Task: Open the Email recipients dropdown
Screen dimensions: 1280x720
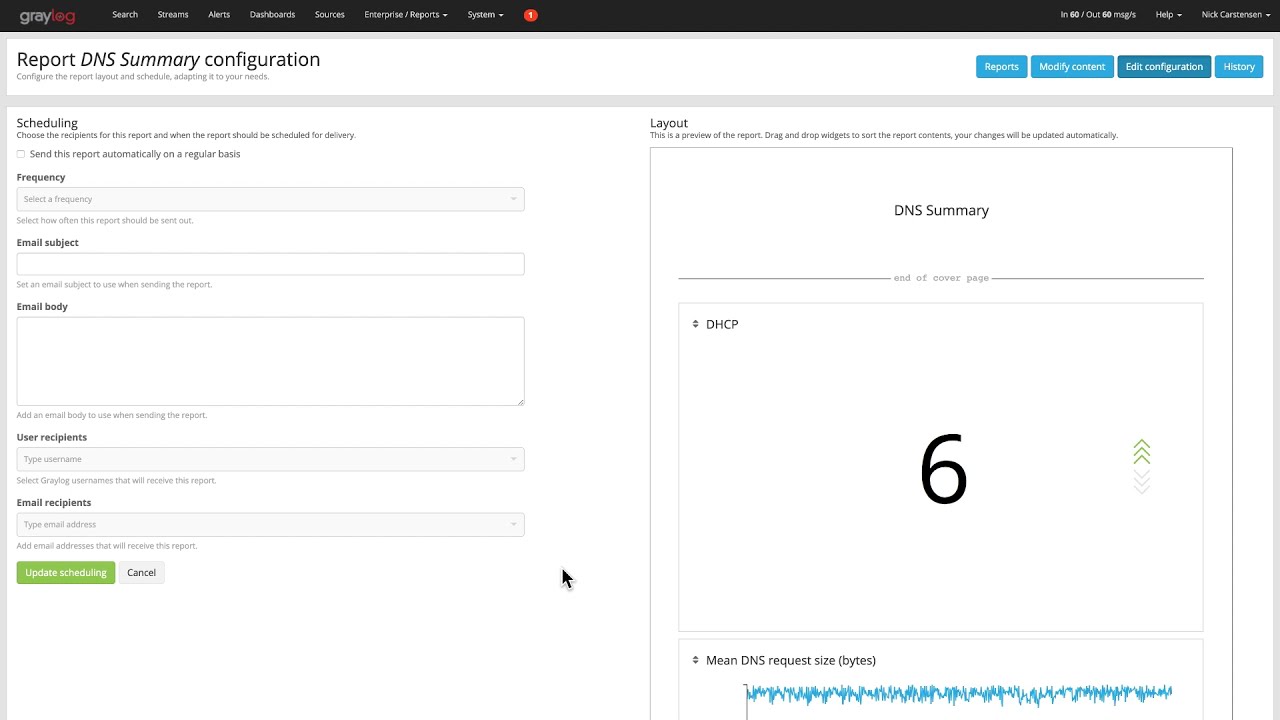Action: click(x=270, y=524)
